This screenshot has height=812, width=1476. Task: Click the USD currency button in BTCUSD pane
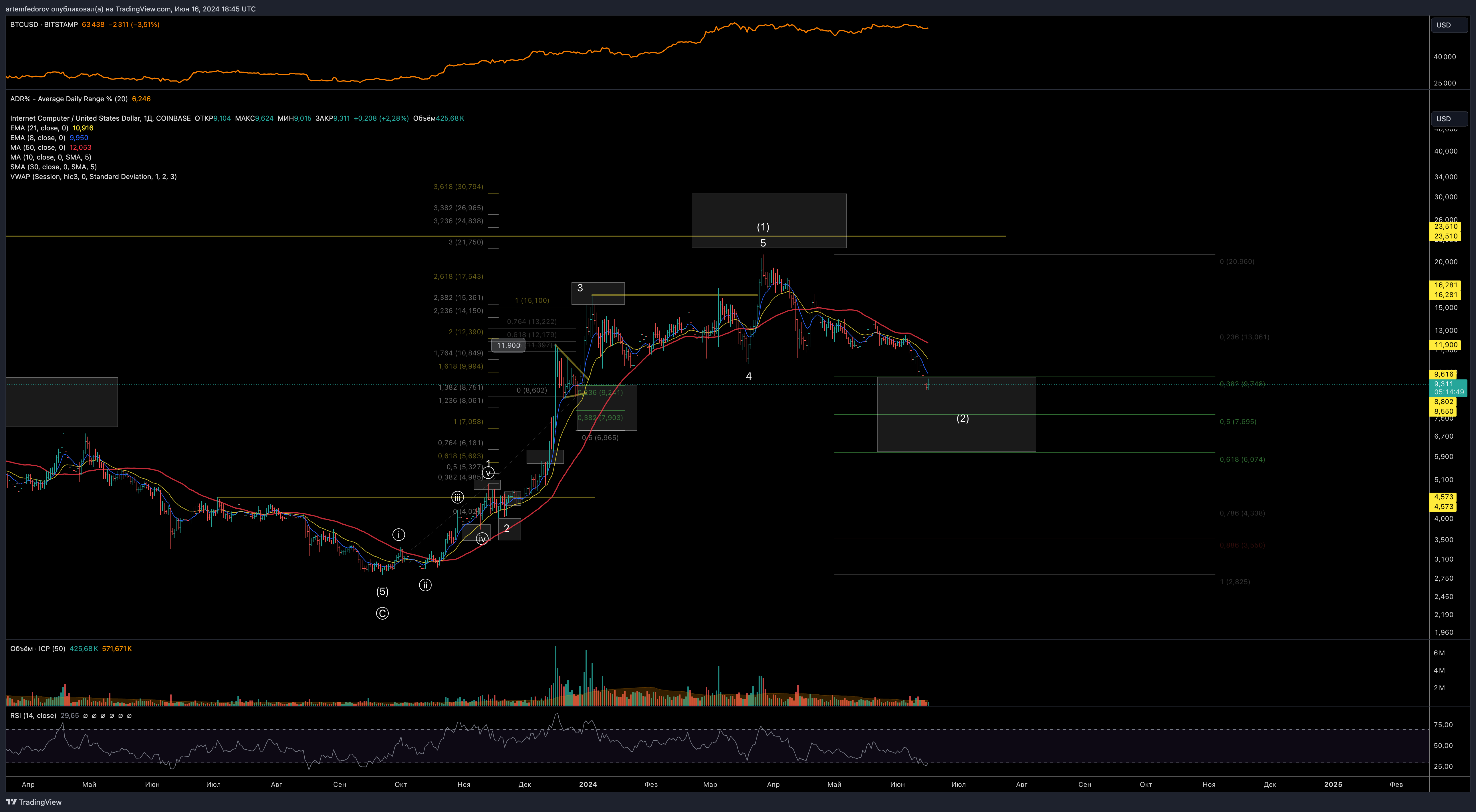tap(1449, 25)
